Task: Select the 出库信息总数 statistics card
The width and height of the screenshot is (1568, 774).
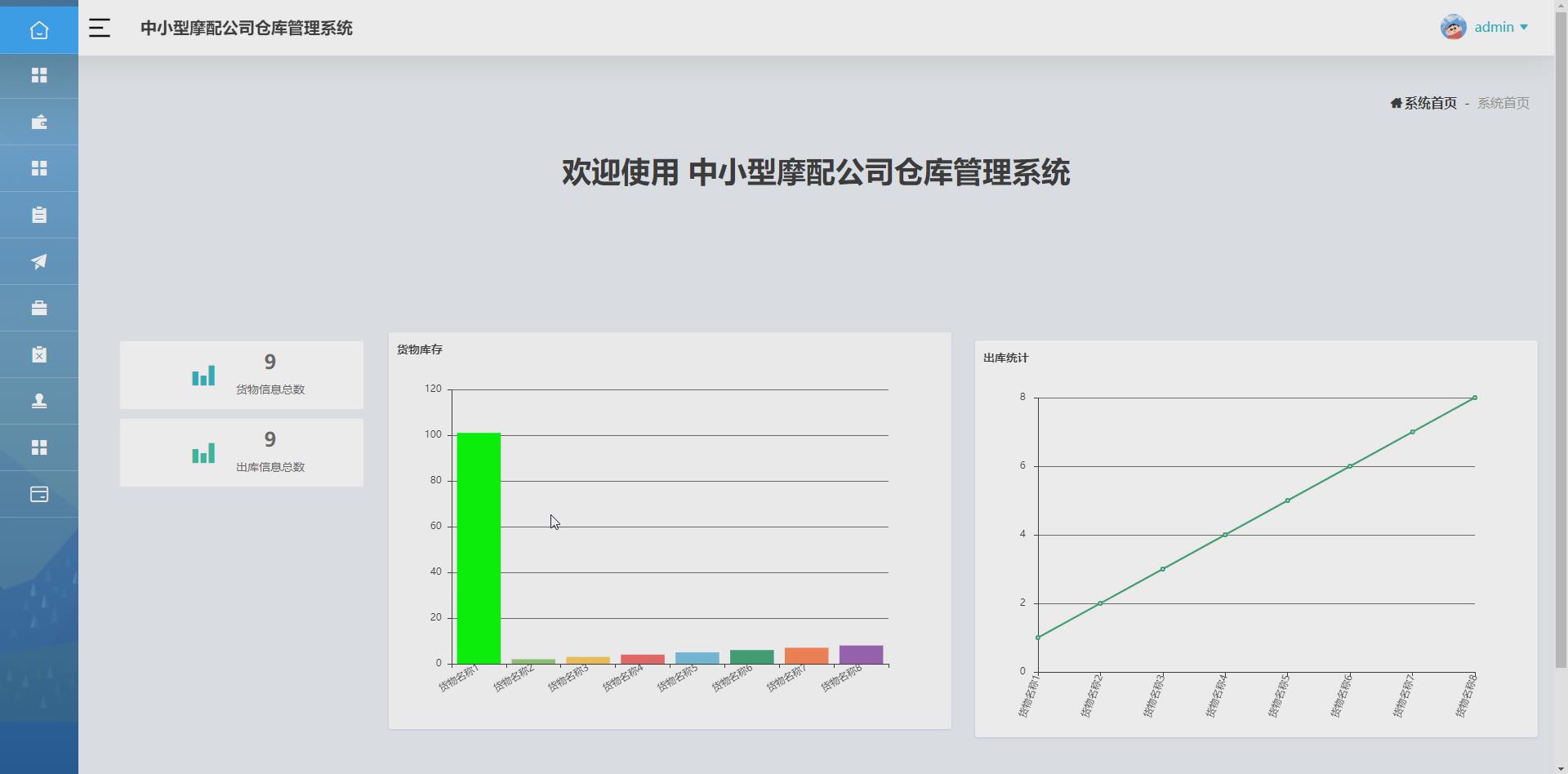Action: click(241, 452)
